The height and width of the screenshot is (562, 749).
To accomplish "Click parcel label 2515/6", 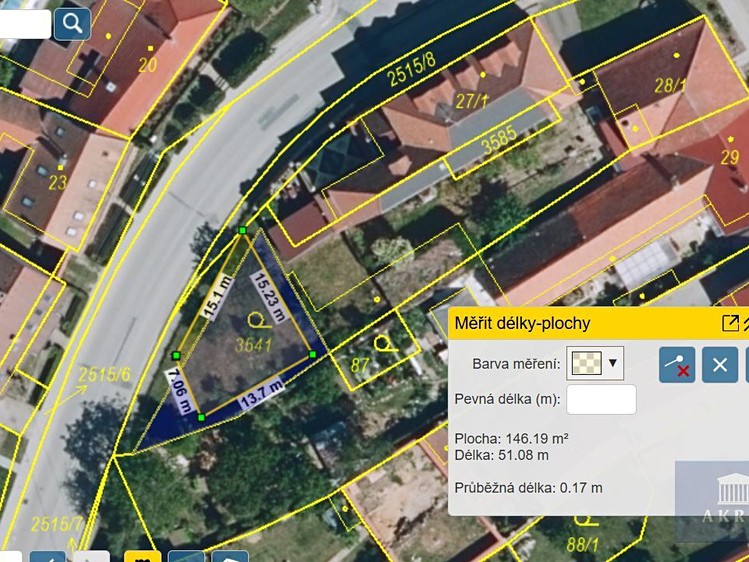I will pos(104,375).
